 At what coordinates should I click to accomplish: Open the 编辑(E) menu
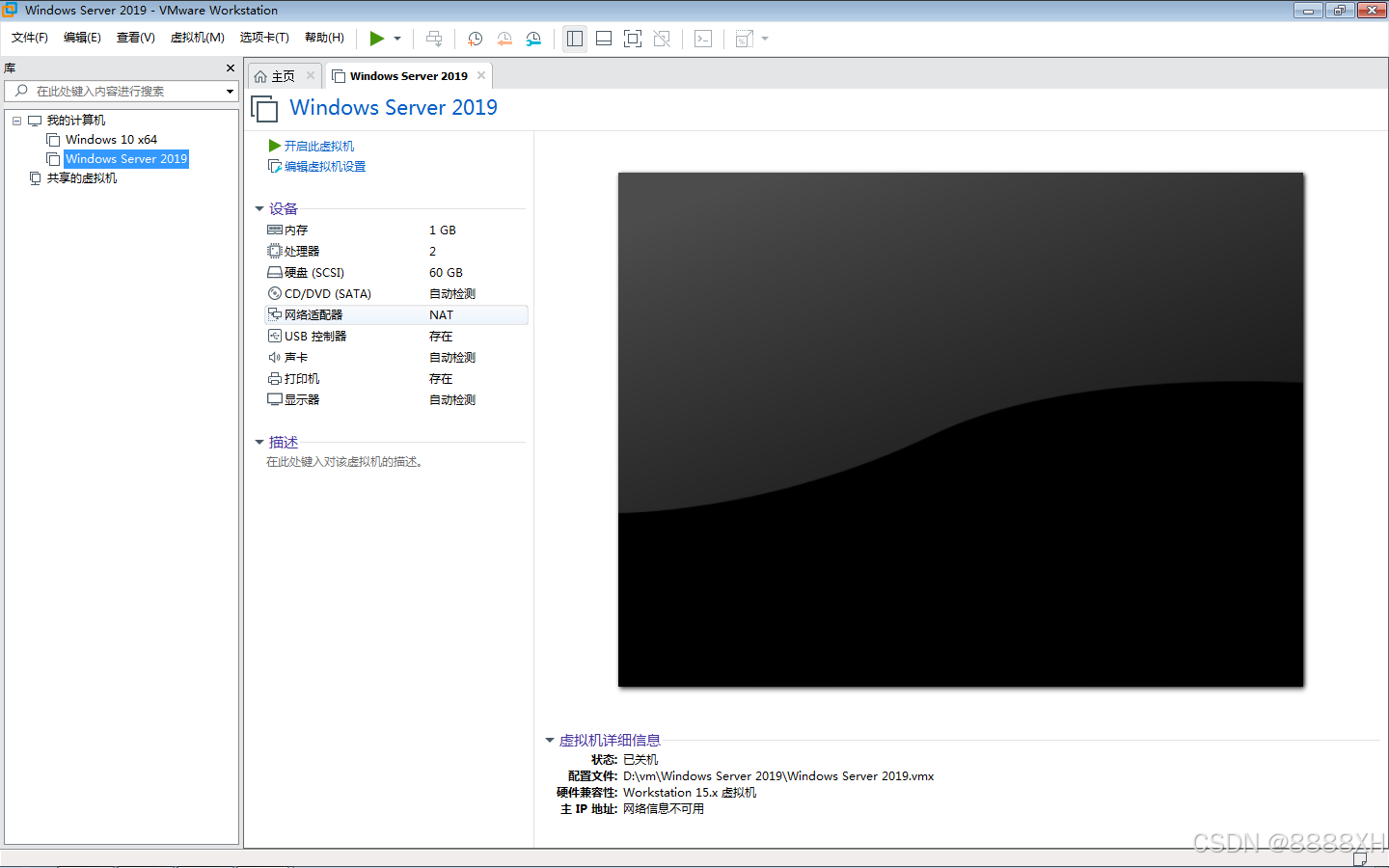(x=82, y=38)
